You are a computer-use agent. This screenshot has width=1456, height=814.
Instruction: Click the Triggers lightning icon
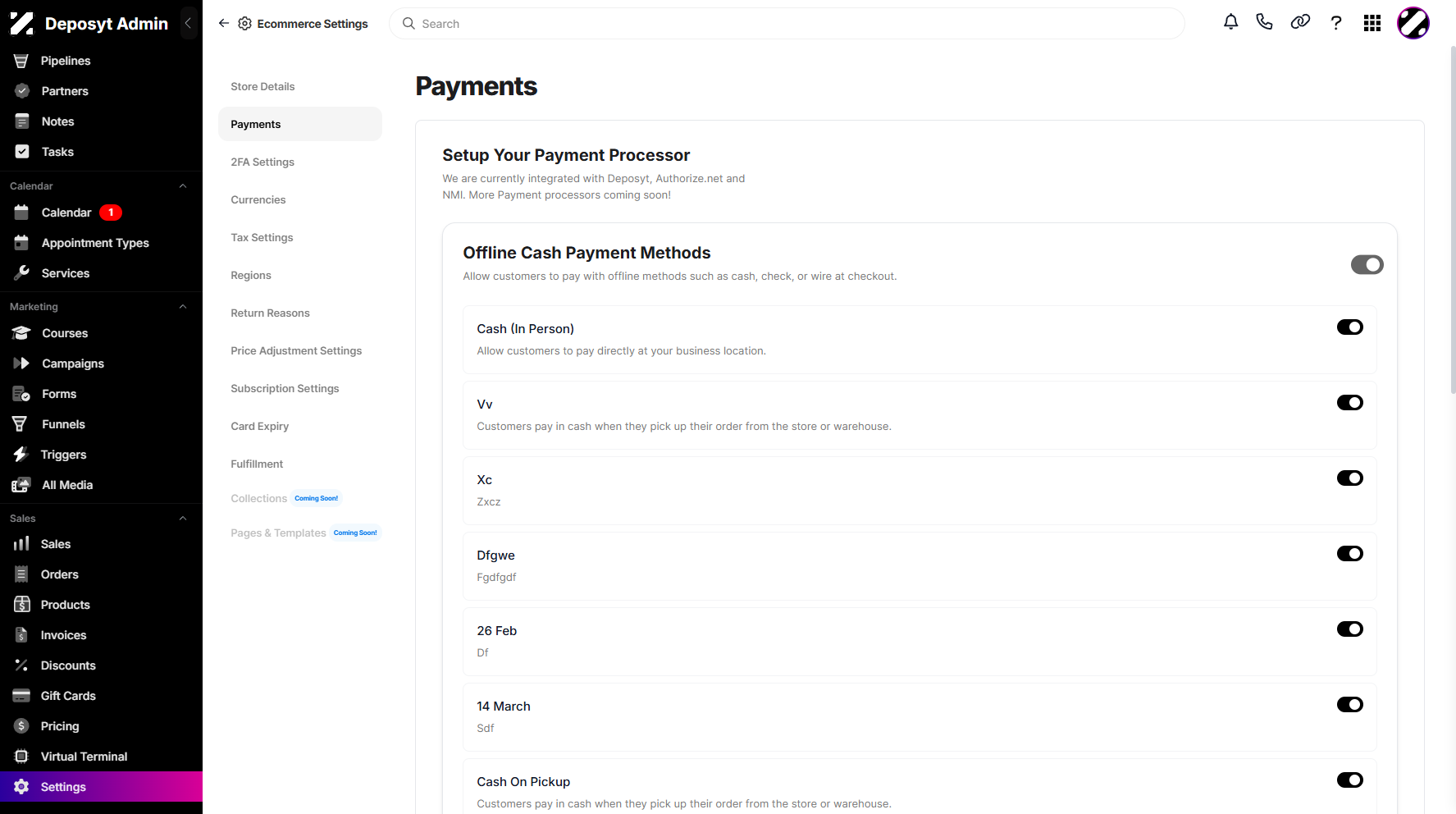tap(21, 455)
